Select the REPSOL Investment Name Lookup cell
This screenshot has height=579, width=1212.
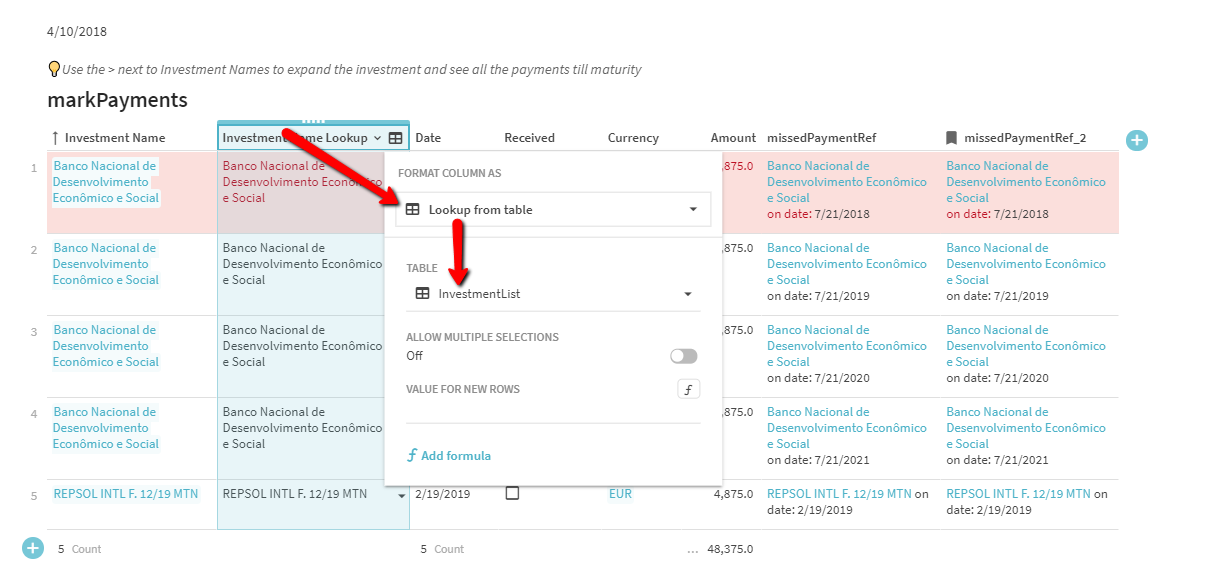pos(313,504)
